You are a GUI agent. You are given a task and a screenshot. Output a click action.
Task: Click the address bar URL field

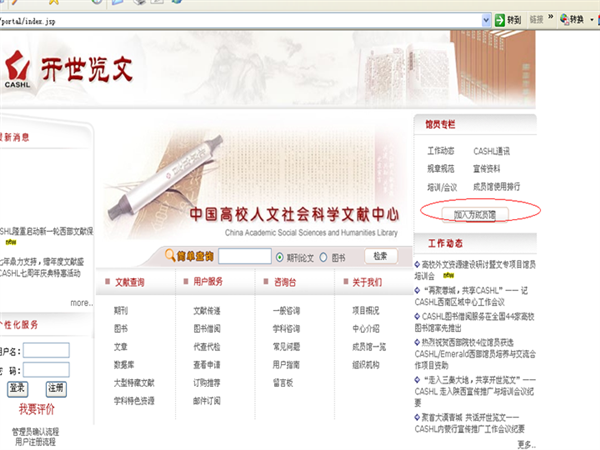point(240,21)
